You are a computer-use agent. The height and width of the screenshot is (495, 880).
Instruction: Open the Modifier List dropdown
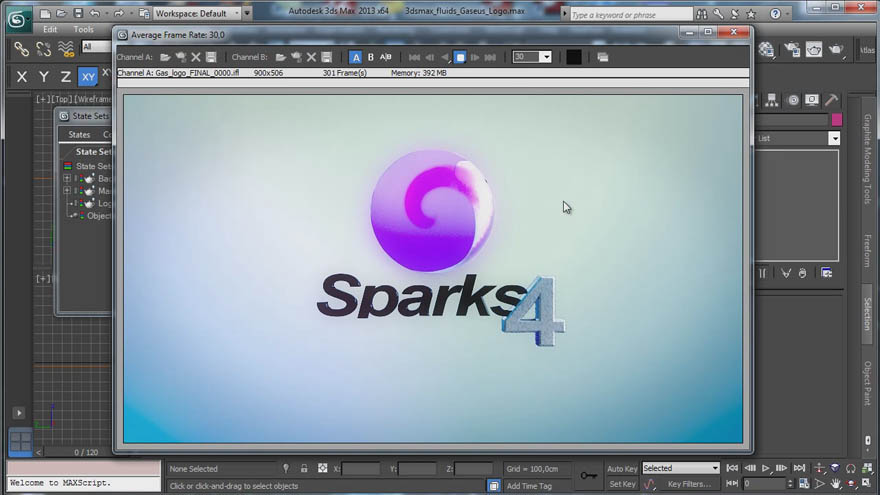[835, 138]
